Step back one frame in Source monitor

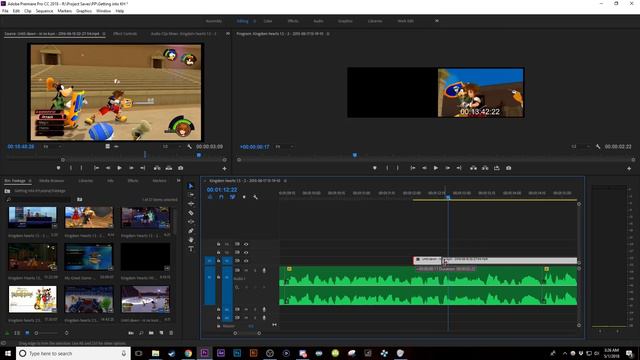point(108,168)
